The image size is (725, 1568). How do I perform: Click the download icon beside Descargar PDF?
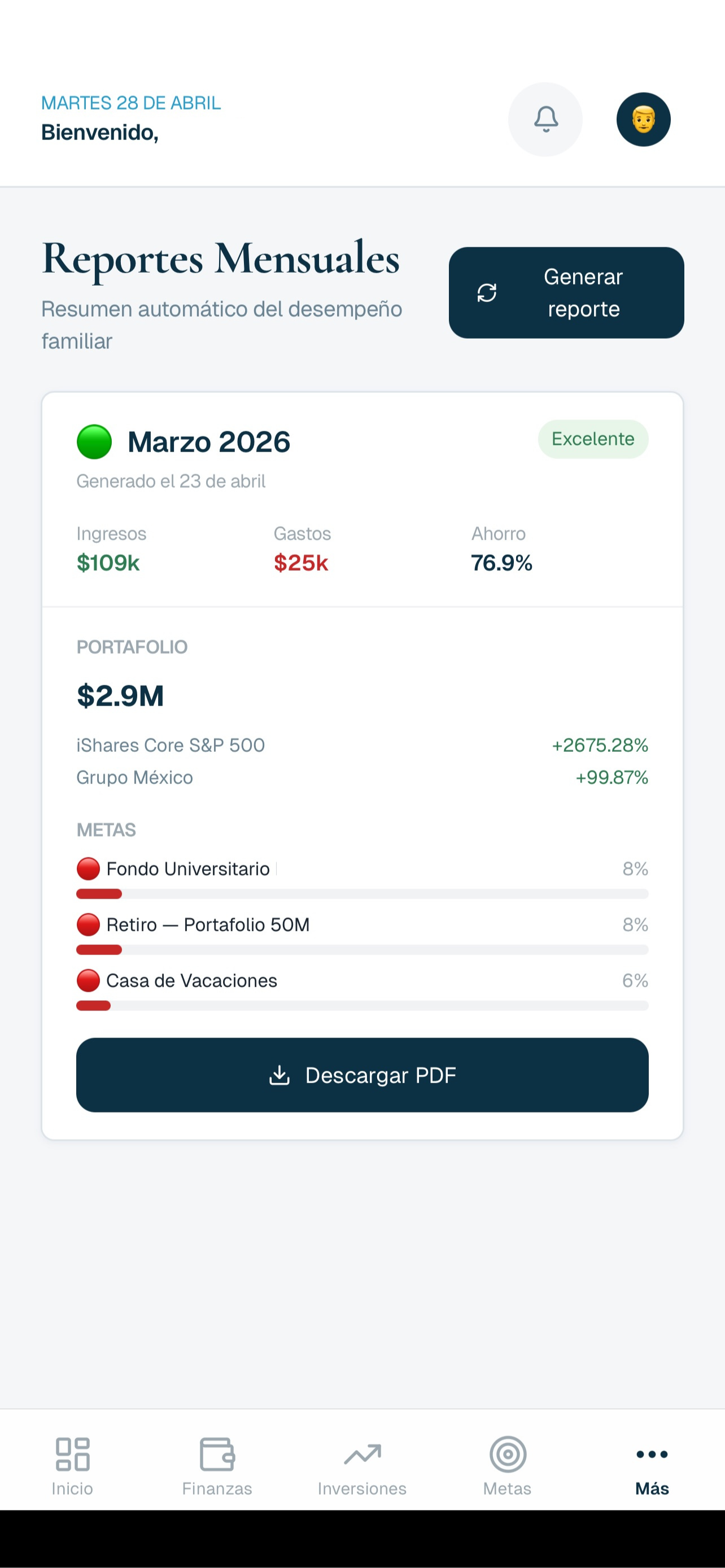[x=279, y=1075]
